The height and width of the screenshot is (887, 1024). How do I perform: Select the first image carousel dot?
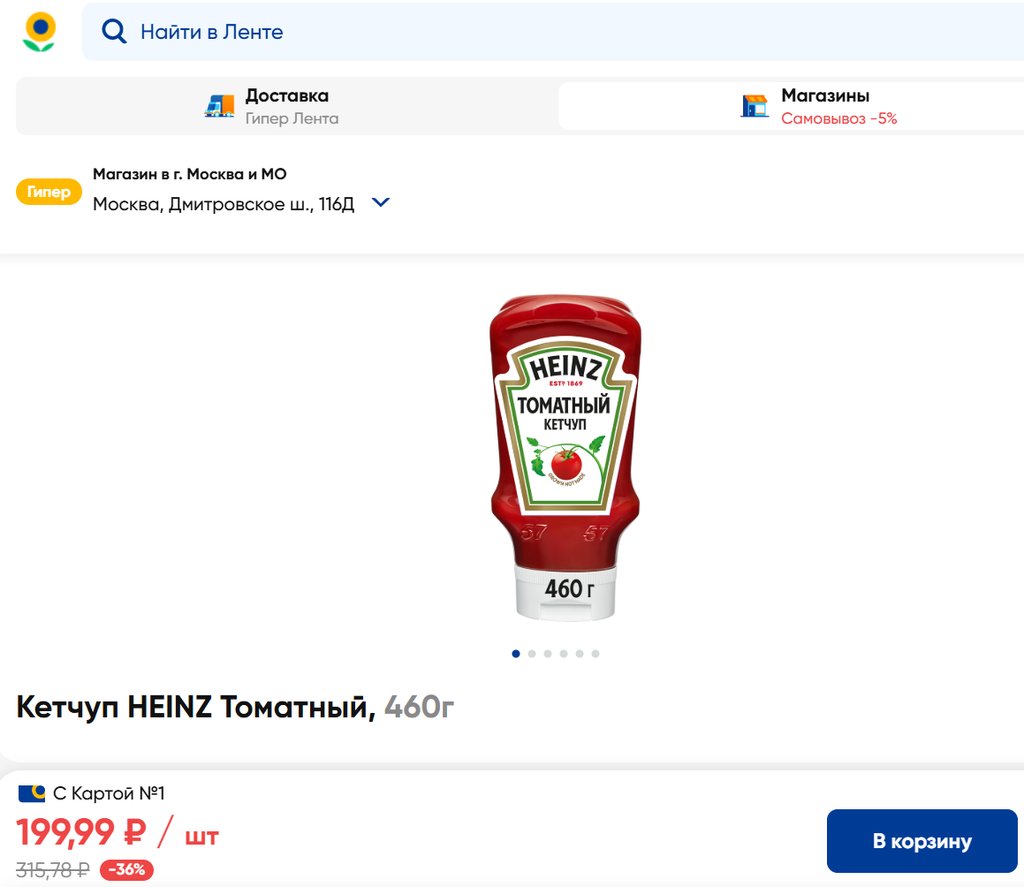point(516,653)
